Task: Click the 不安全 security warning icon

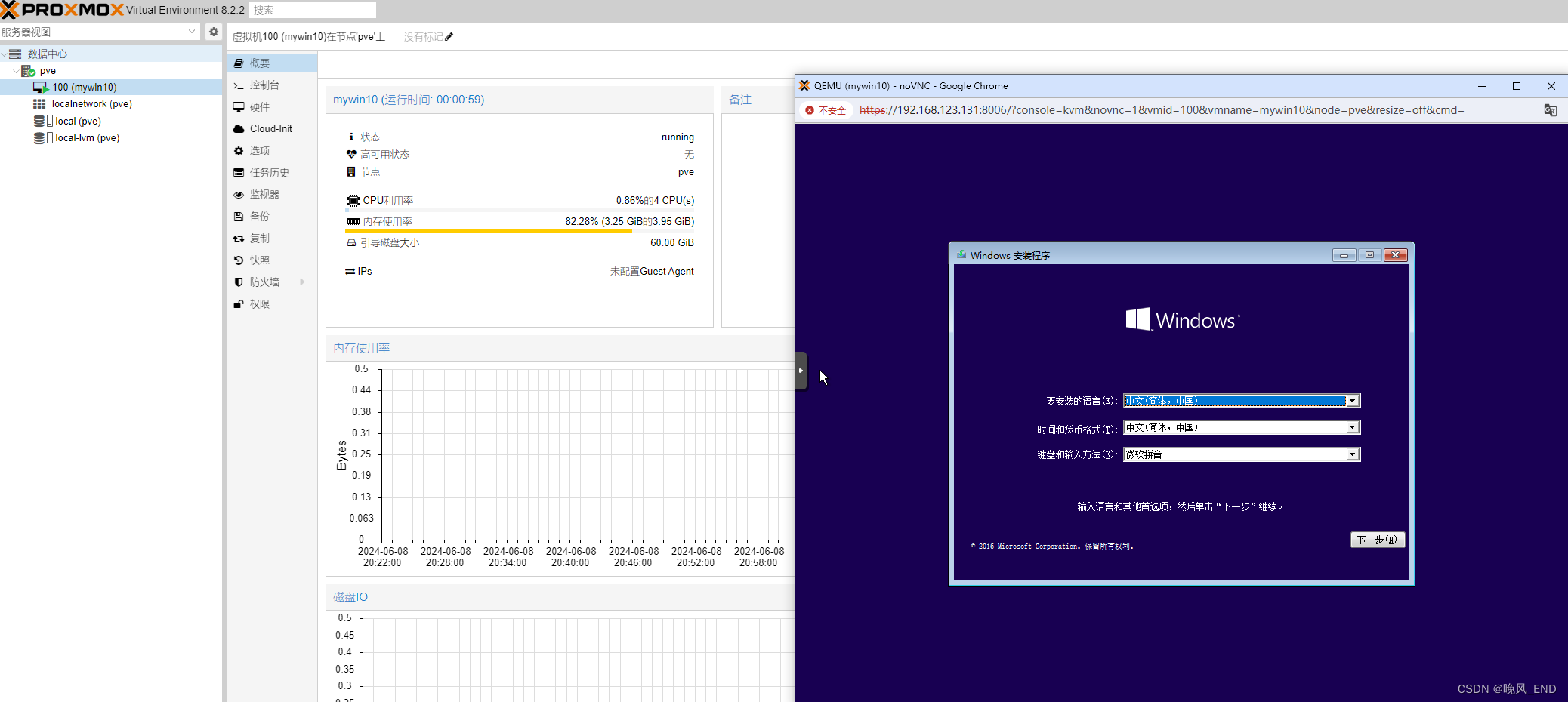Action: [x=810, y=110]
